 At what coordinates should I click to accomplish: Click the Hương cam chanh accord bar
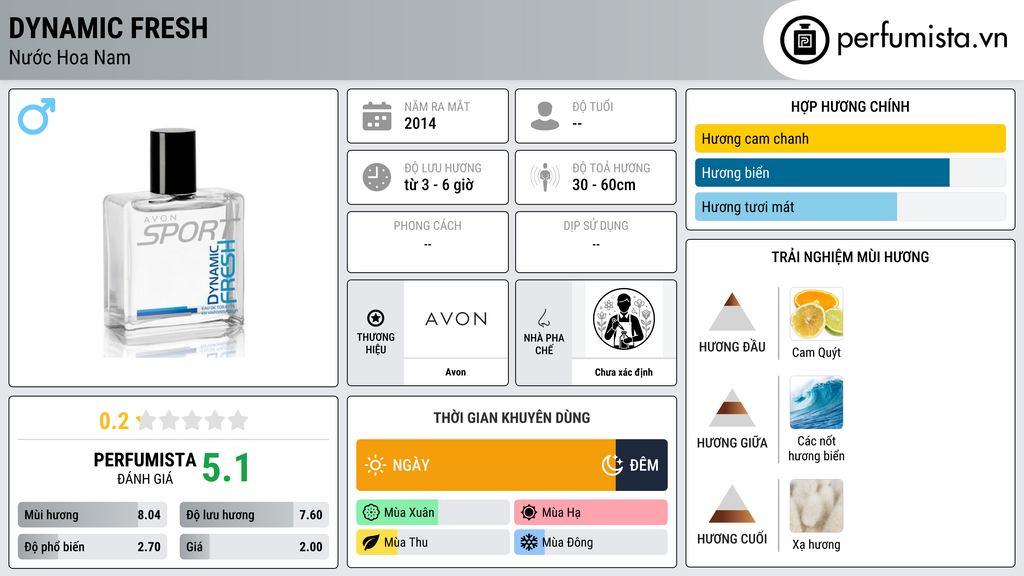pyautogui.click(x=850, y=138)
